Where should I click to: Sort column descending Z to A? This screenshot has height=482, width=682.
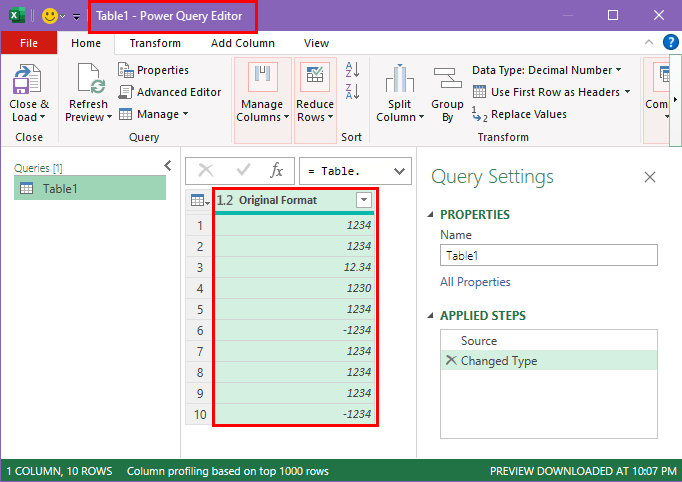tap(352, 91)
